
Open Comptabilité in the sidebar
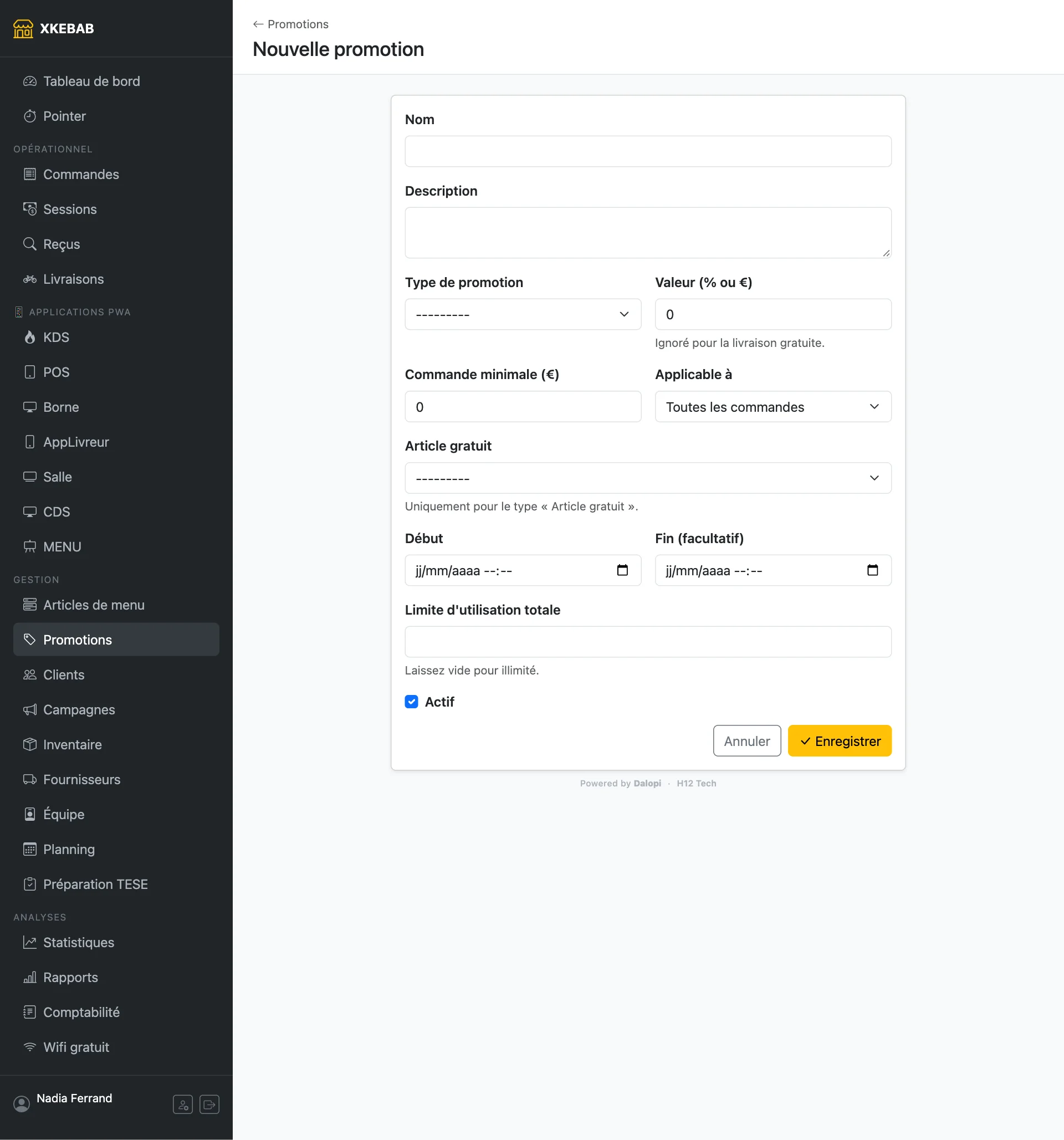click(116, 1012)
